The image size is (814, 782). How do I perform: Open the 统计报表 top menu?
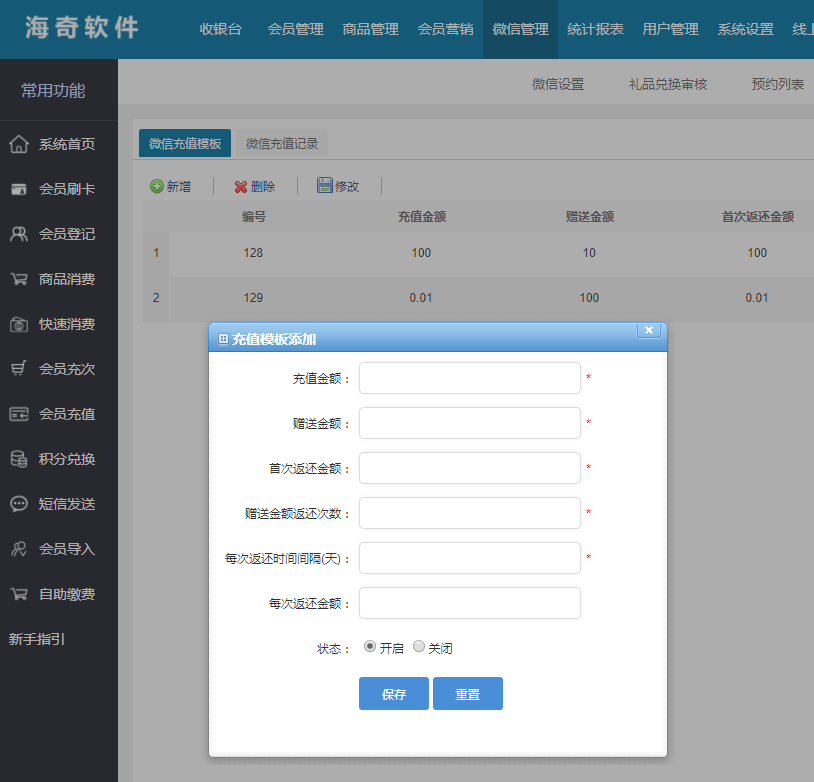tap(595, 29)
